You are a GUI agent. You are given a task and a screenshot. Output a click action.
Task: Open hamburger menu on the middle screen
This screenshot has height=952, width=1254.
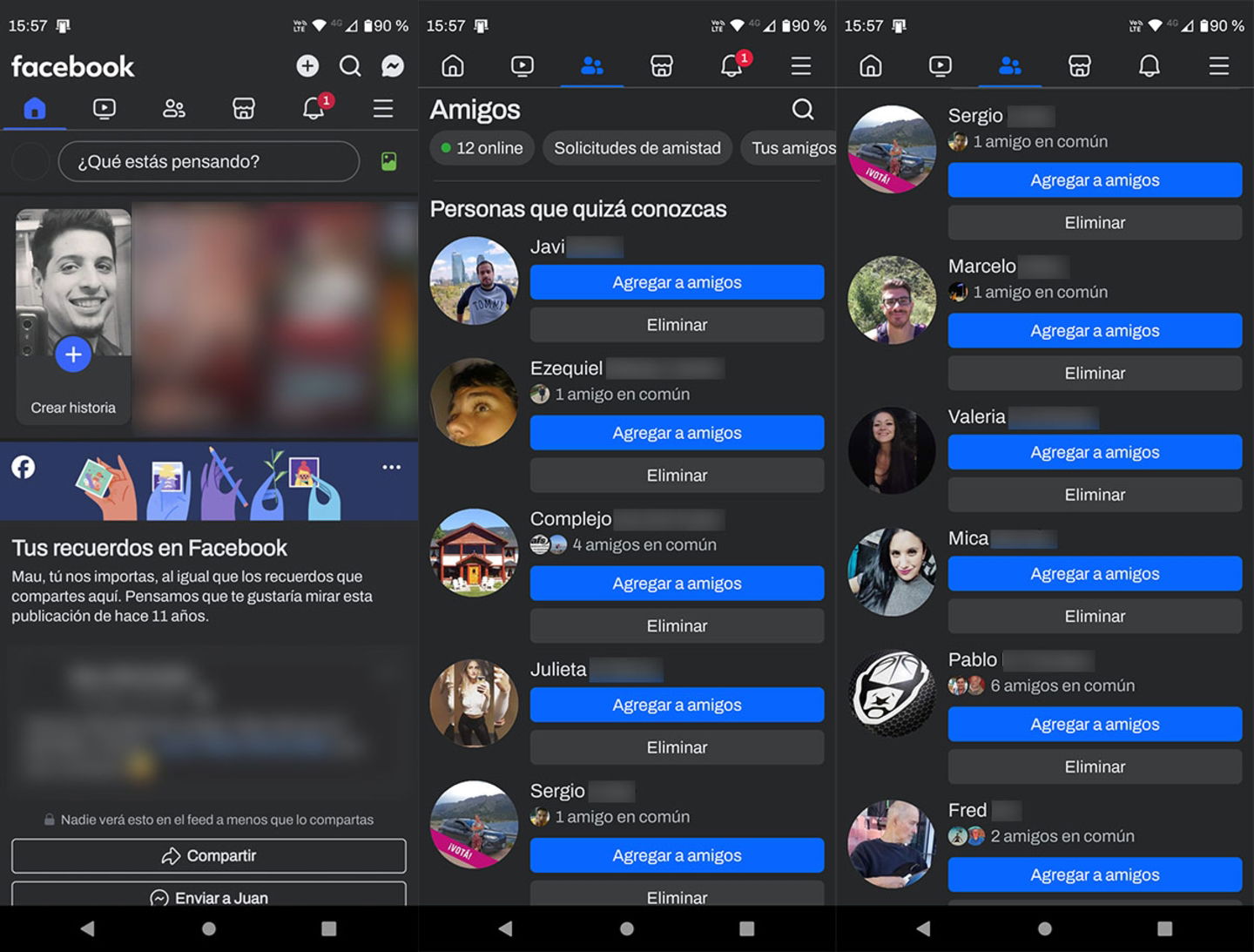point(801,65)
